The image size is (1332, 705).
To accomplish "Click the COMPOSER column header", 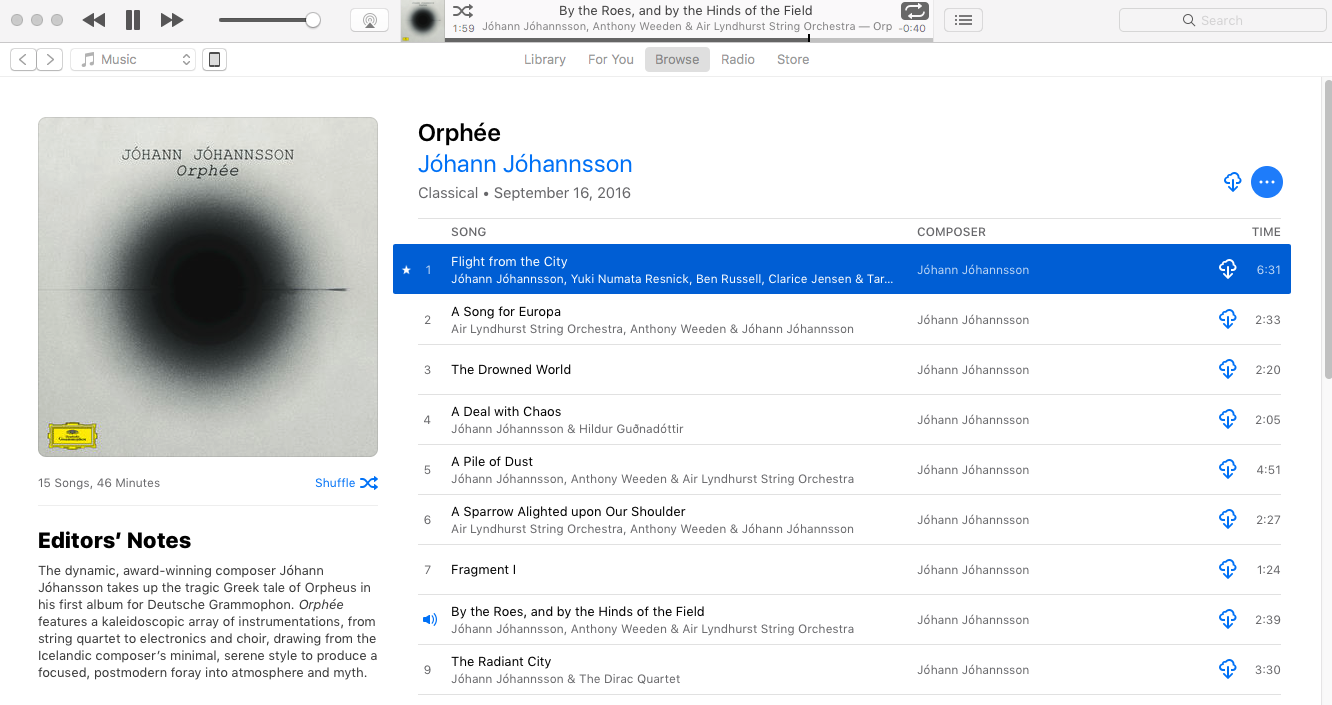I will point(951,232).
